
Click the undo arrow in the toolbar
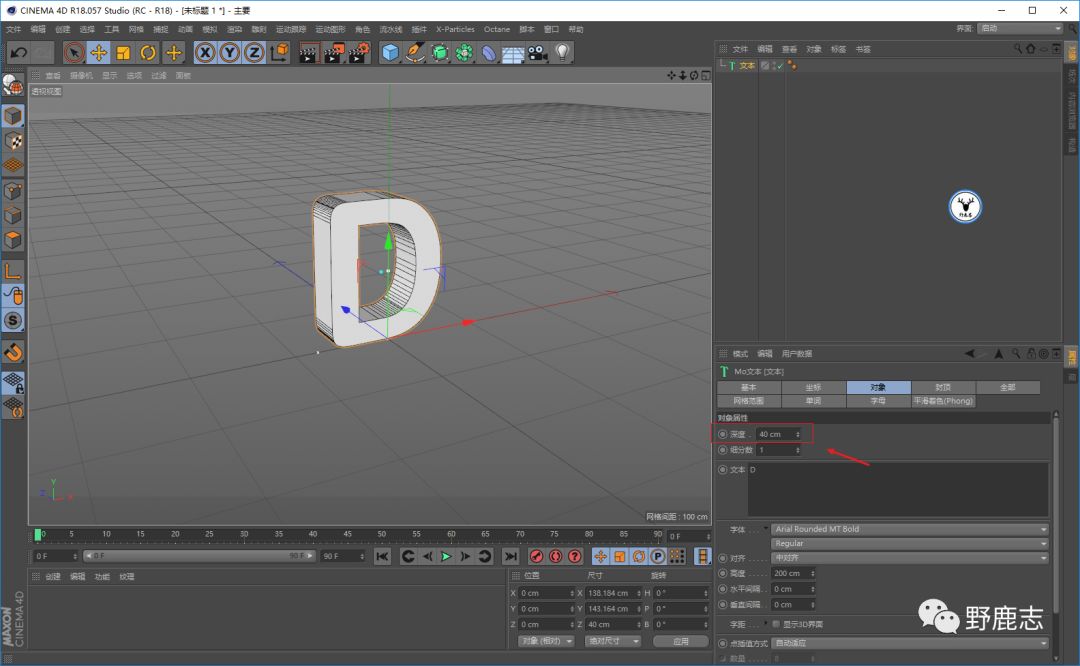tap(17, 52)
